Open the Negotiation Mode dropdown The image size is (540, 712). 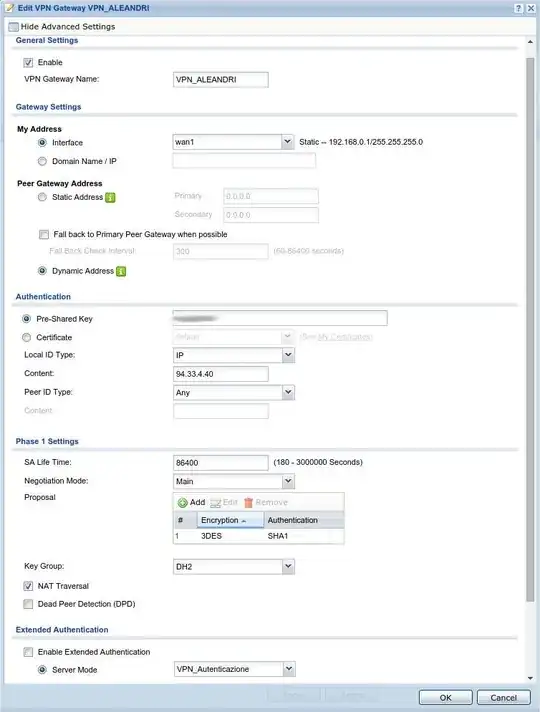(288, 481)
